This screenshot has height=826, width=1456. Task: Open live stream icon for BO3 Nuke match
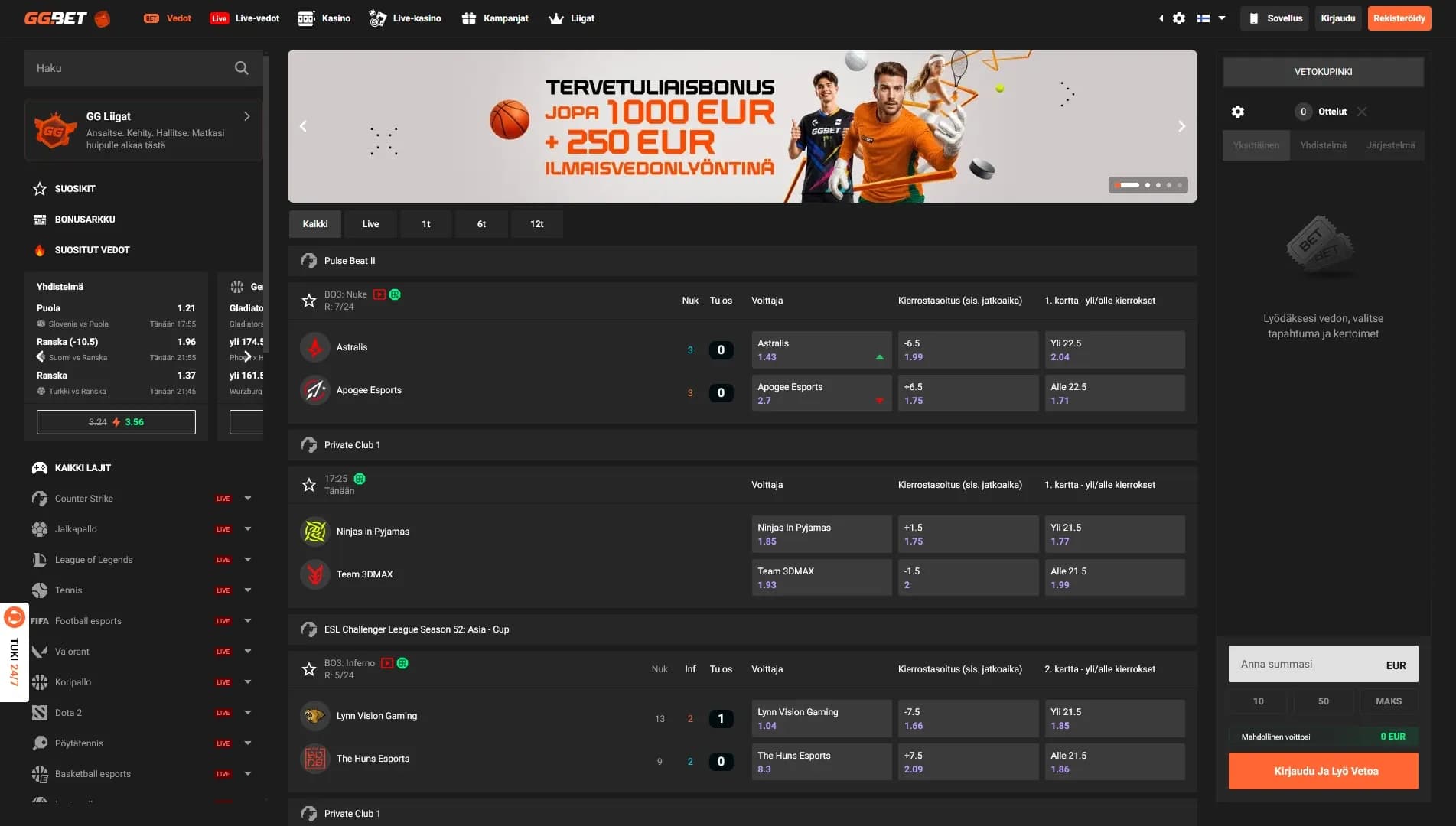coord(379,294)
